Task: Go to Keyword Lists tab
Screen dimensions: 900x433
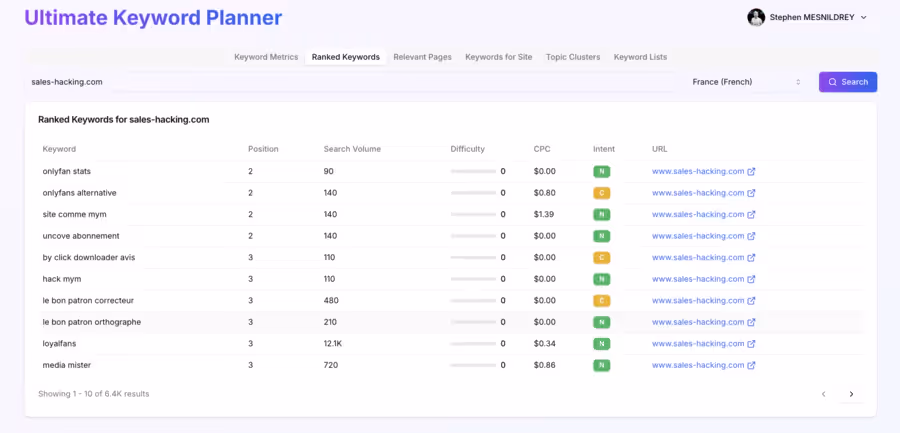Action: tap(641, 57)
